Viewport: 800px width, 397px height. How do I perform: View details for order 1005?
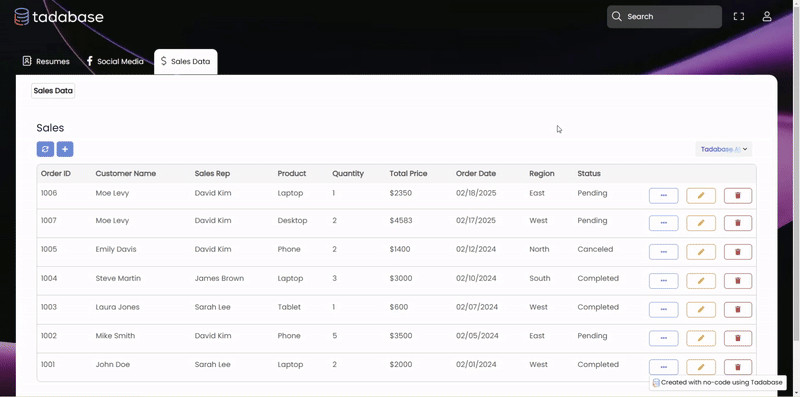pyautogui.click(x=663, y=252)
